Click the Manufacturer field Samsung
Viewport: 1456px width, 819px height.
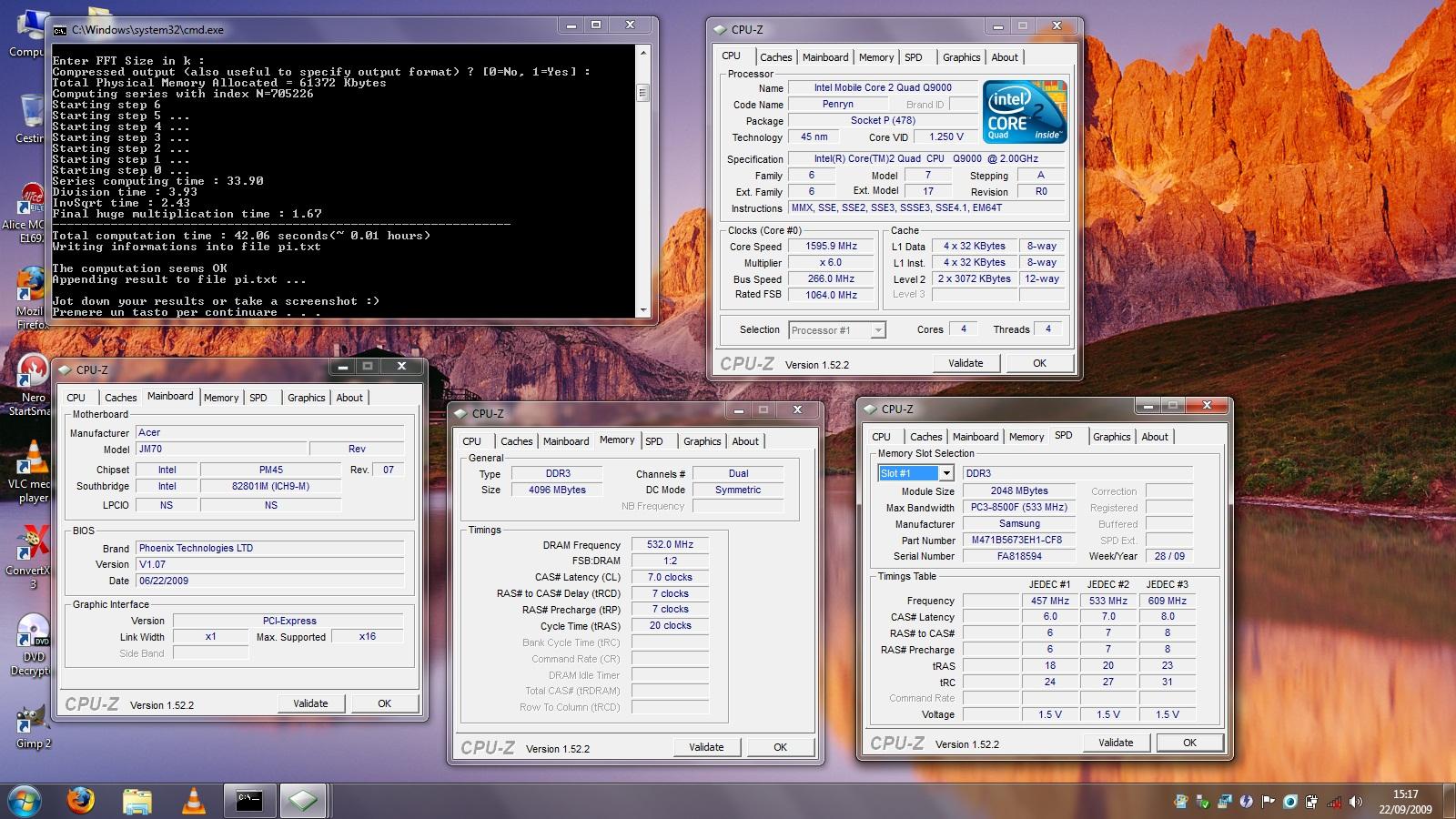click(1018, 523)
